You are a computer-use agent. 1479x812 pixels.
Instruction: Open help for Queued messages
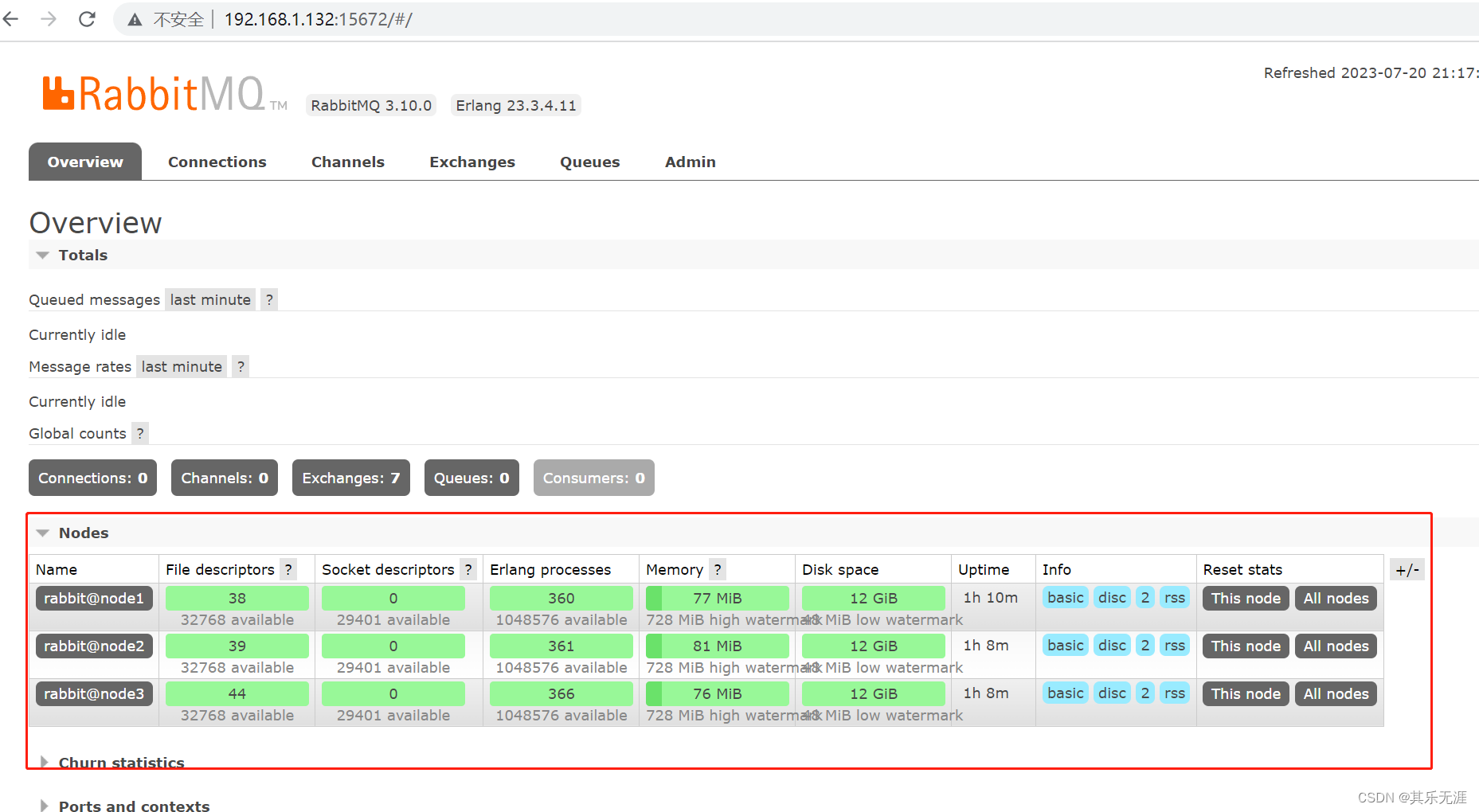pyautogui.click(x=269, y=299)
